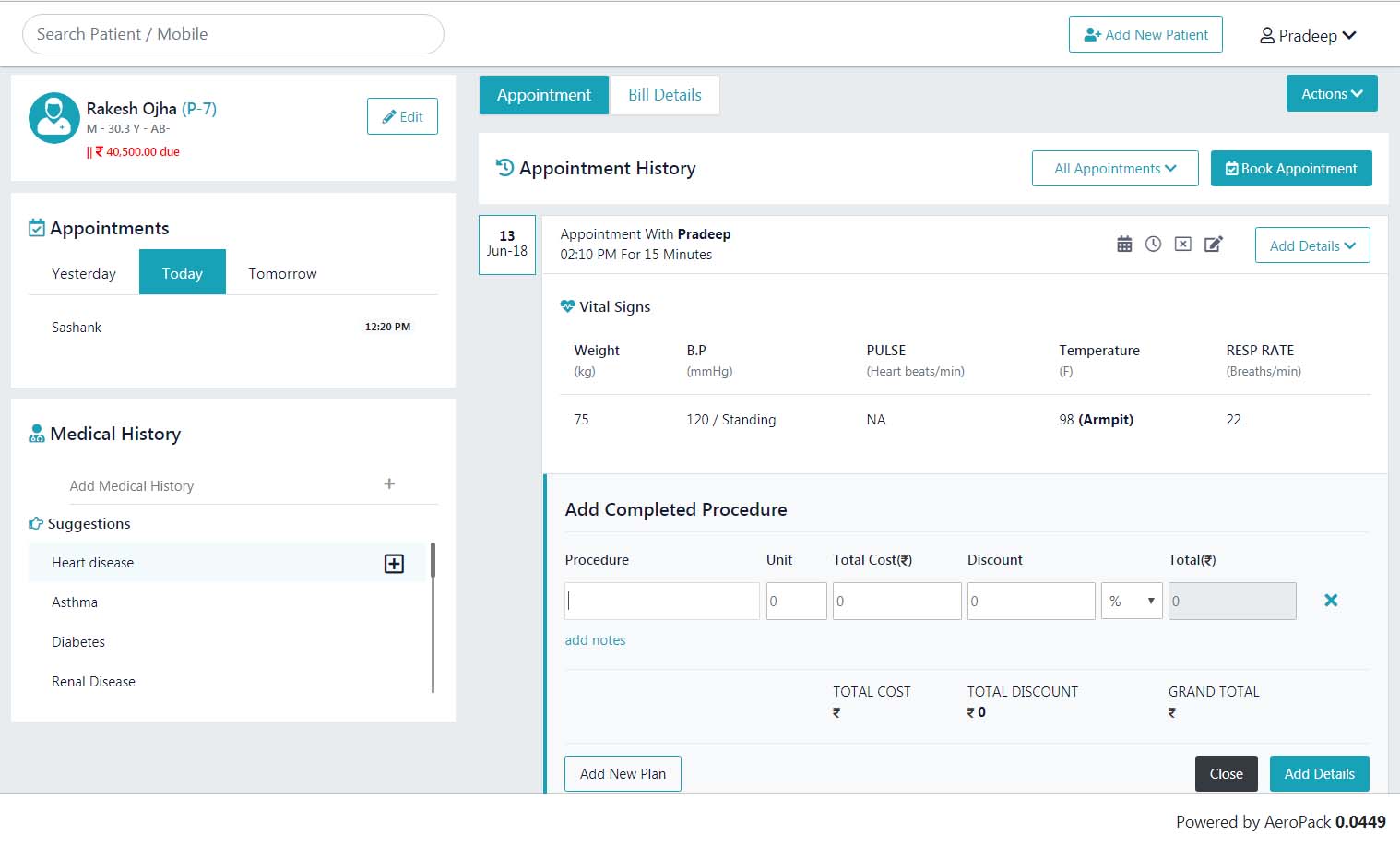Image resolution: width=1400 pixels, height=847 pixels.
Task: Click the Search Patient / Mobile field
Action: pos(233,34)
